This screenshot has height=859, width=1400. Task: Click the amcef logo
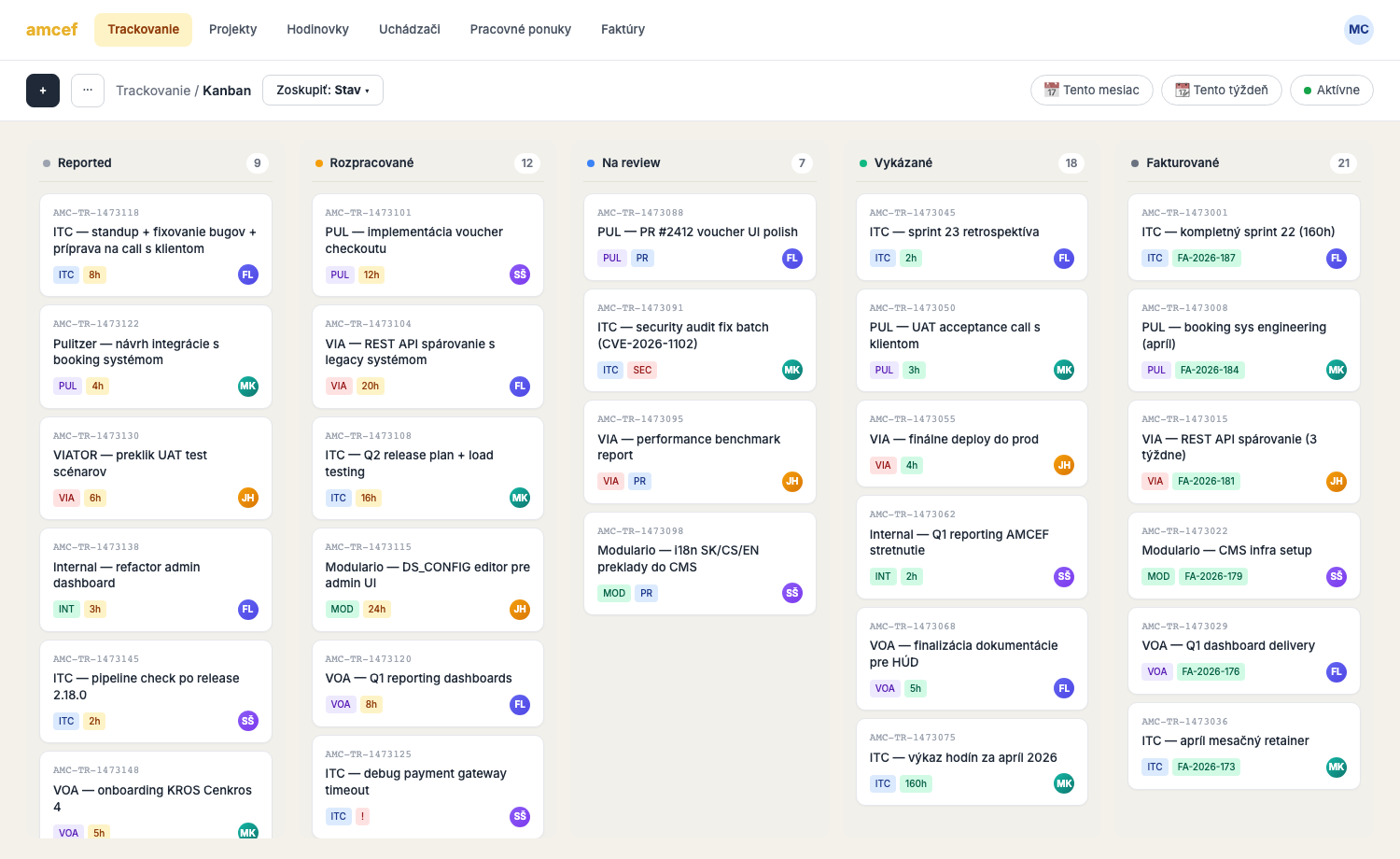[51, 30]
